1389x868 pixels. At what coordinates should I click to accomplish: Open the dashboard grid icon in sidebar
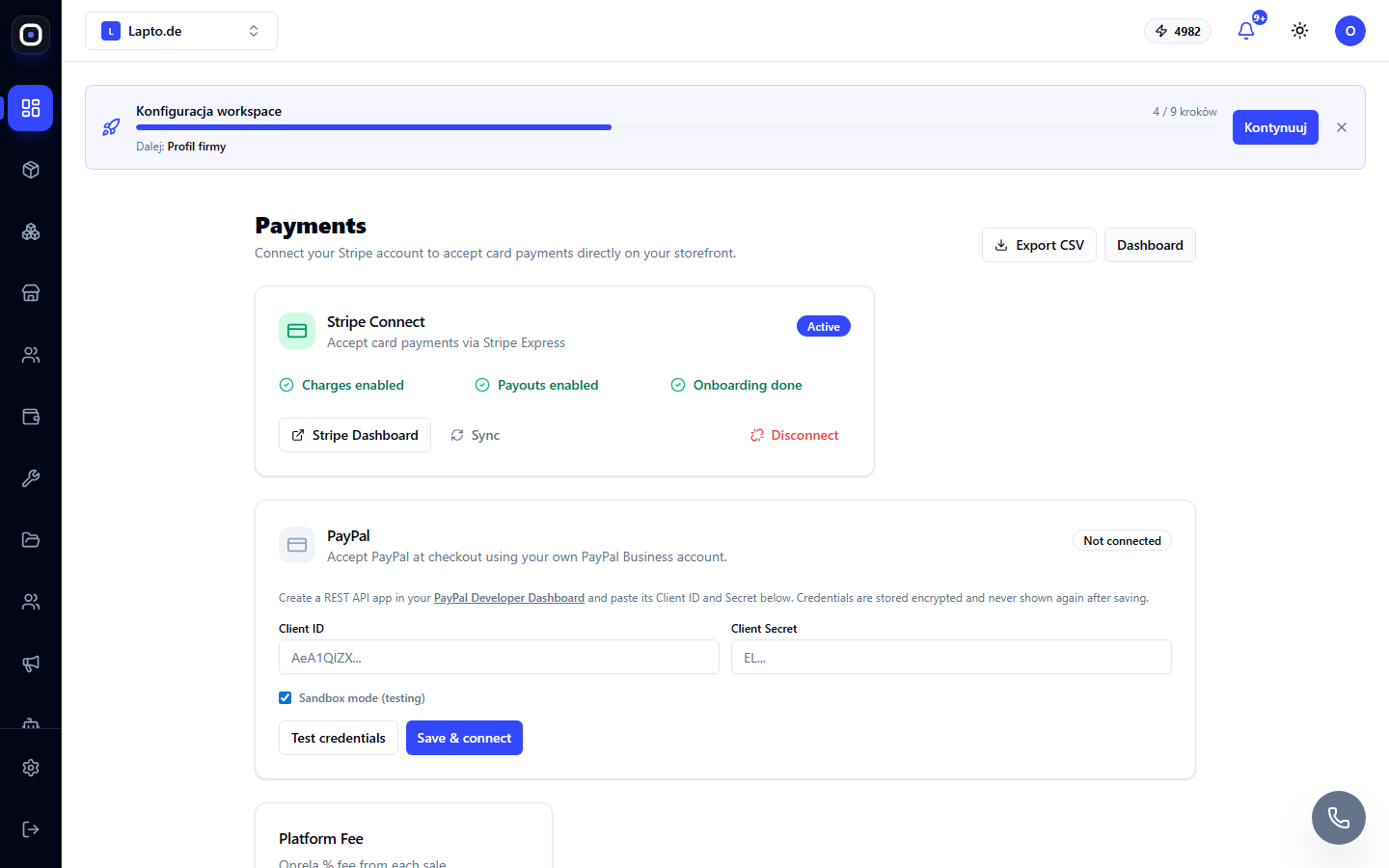pos(31,108)
